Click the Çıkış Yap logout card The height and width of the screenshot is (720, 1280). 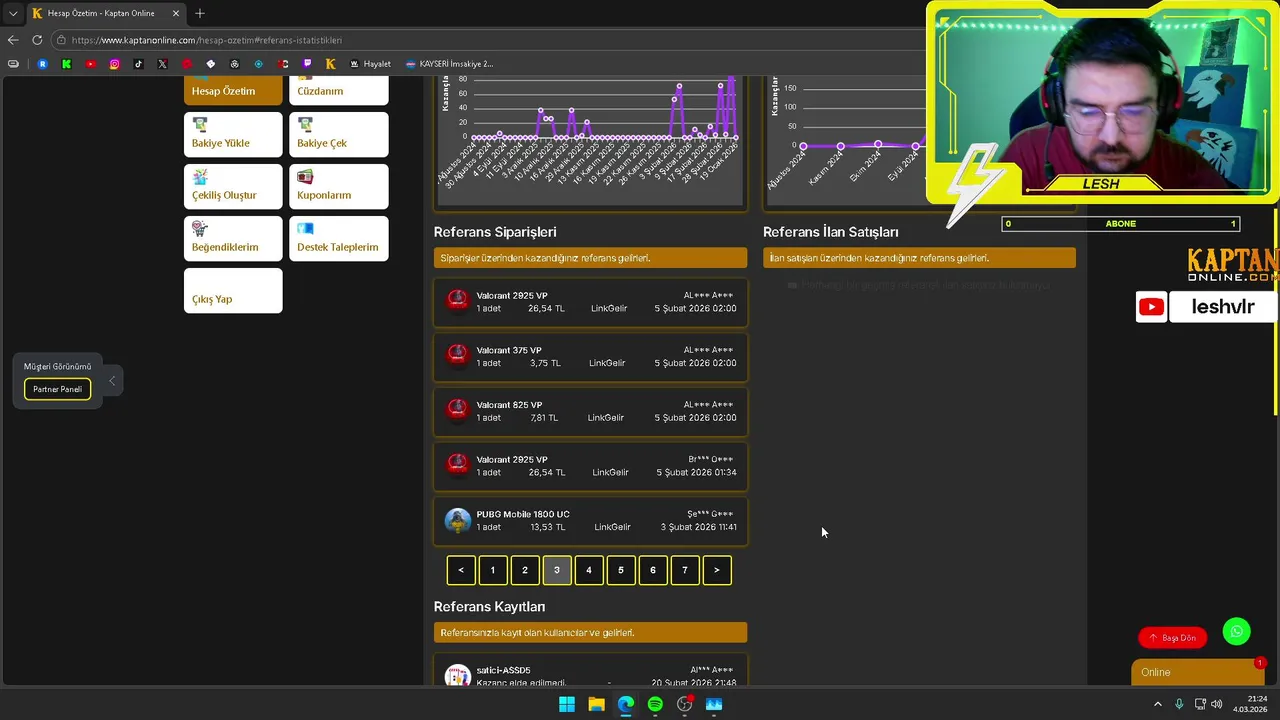tap(233, 290)
